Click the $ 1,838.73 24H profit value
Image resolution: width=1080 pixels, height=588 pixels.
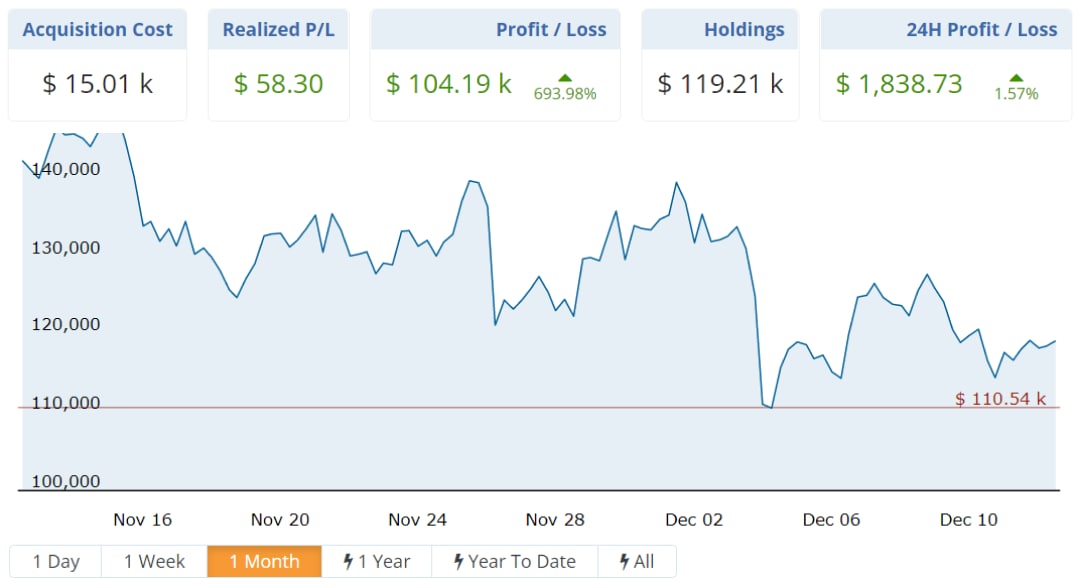click(x=899, y=84)
